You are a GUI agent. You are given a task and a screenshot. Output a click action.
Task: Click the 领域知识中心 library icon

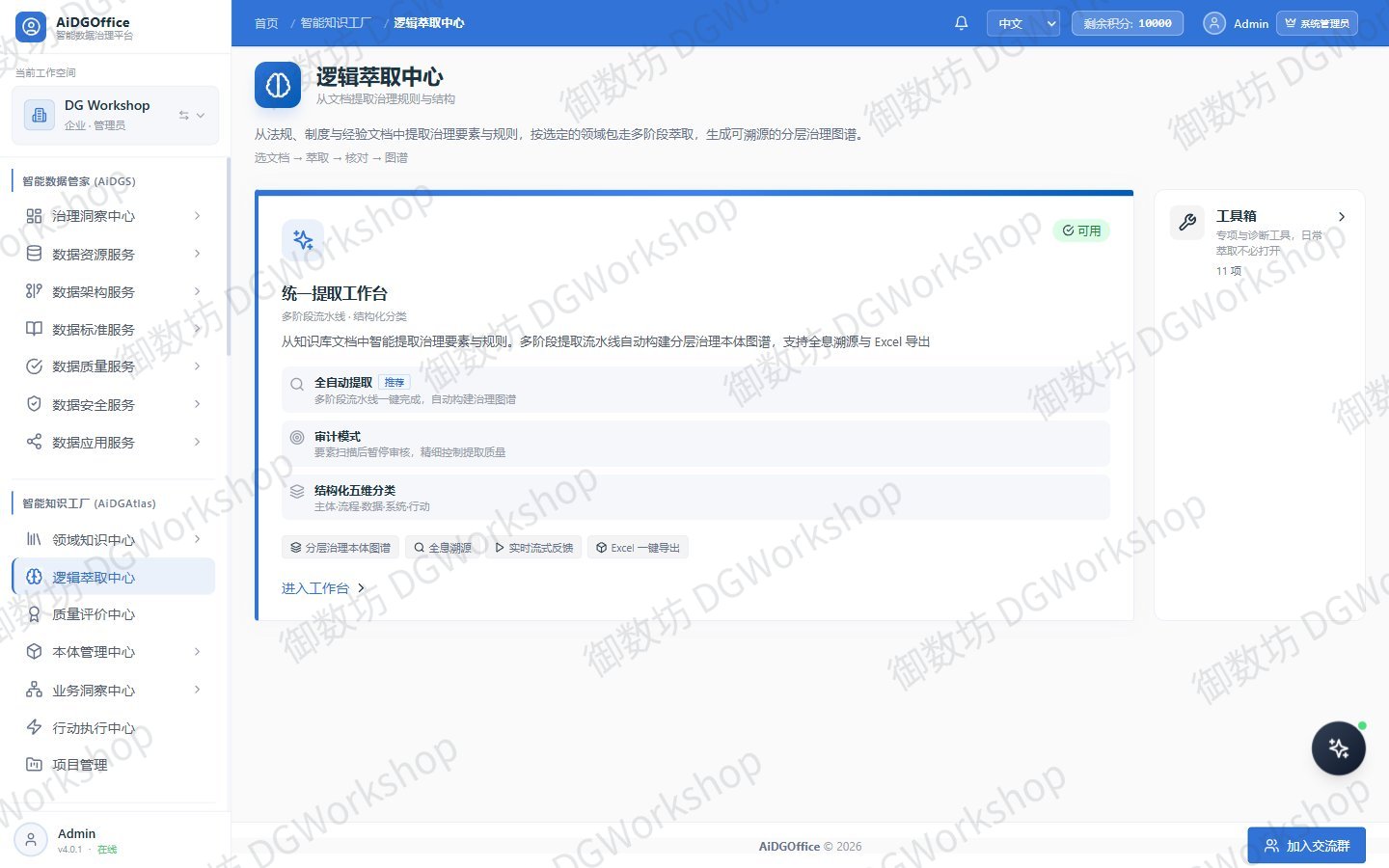pos(34,539)
